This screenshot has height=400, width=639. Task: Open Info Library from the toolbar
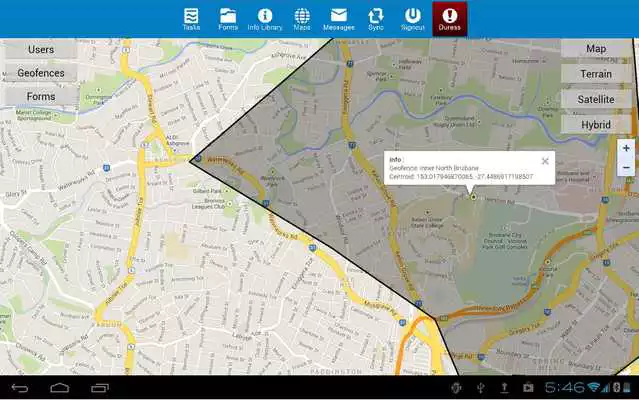point(265,18)
